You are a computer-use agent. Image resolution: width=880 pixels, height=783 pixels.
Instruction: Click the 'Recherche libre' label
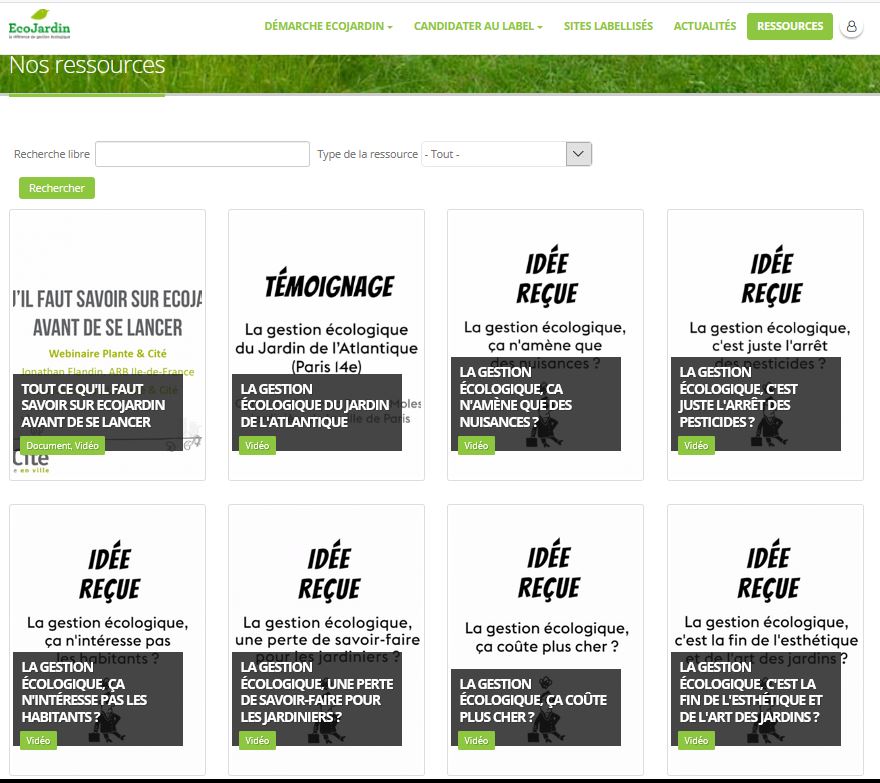click(x=52, y=154)
